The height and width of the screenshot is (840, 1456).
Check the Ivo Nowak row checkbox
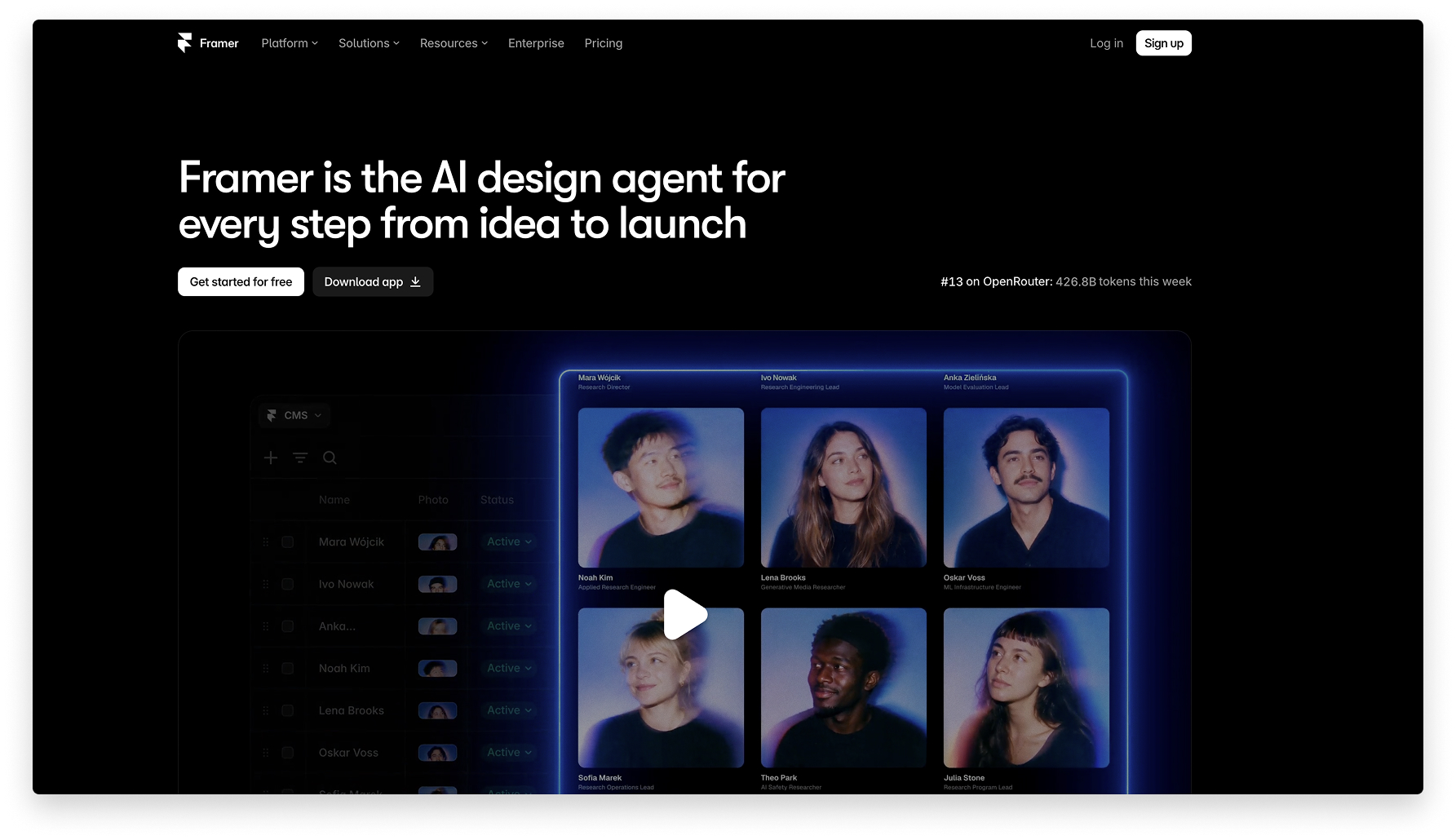point(287,584)
